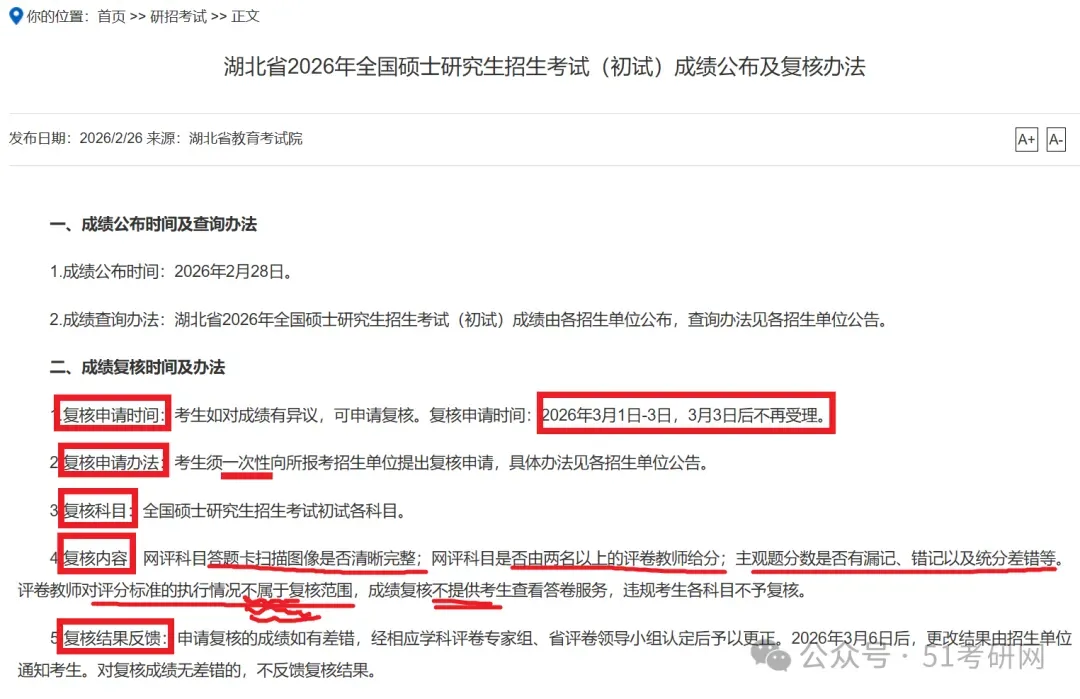
Task: Click the source 湖北省教育考试院 text
Action: tap(246, 138)
